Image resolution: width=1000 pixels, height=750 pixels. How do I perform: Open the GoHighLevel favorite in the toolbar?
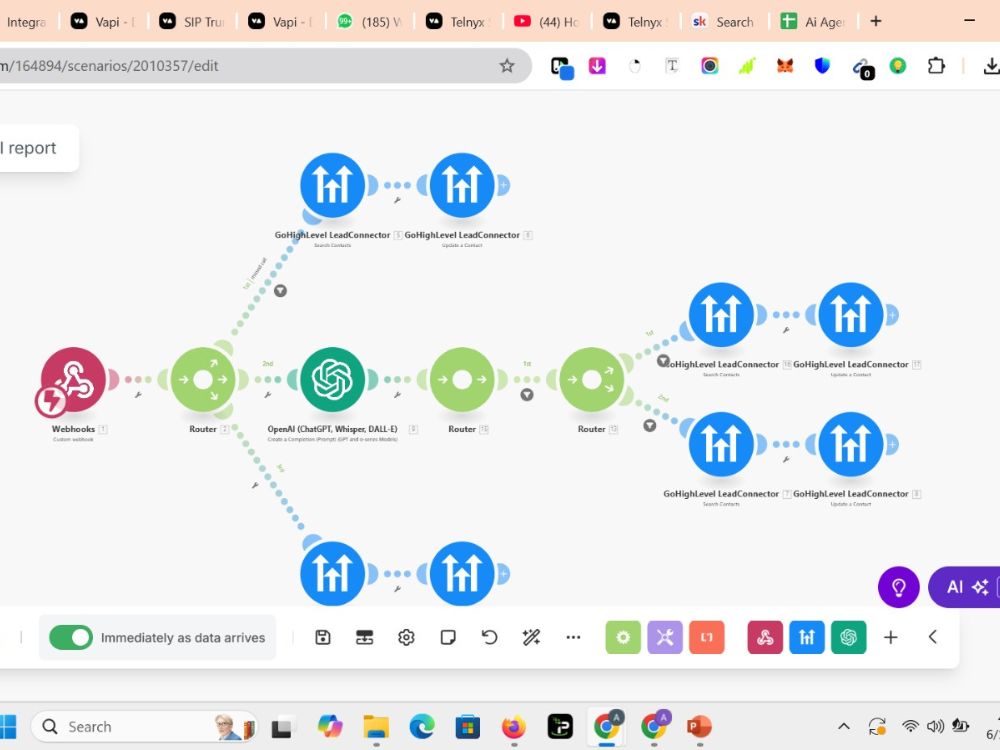tap(807, 637)
